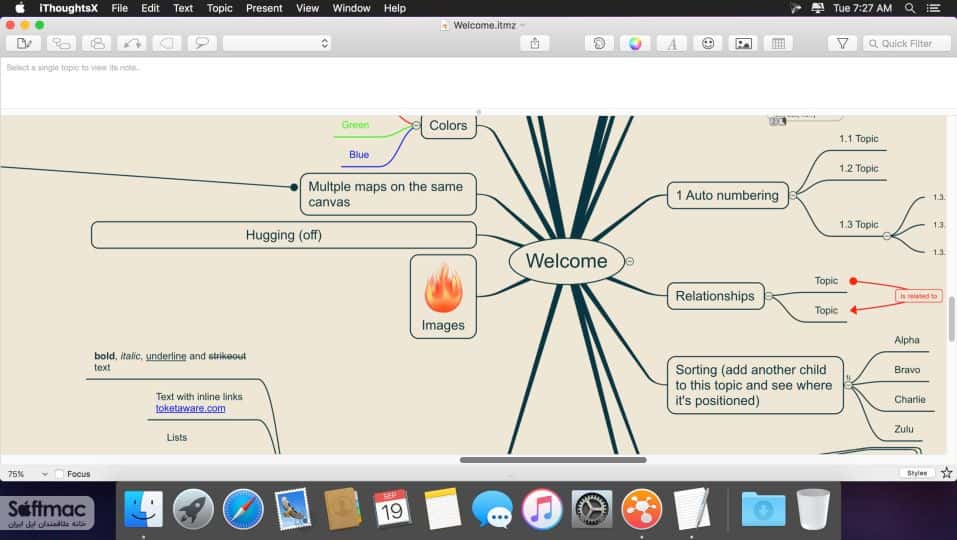Click the add sibling topic toolbar icon
Image resolution: width=957 pixels, height=540 pixels.
pyautogui.click(x=96, y=43)
